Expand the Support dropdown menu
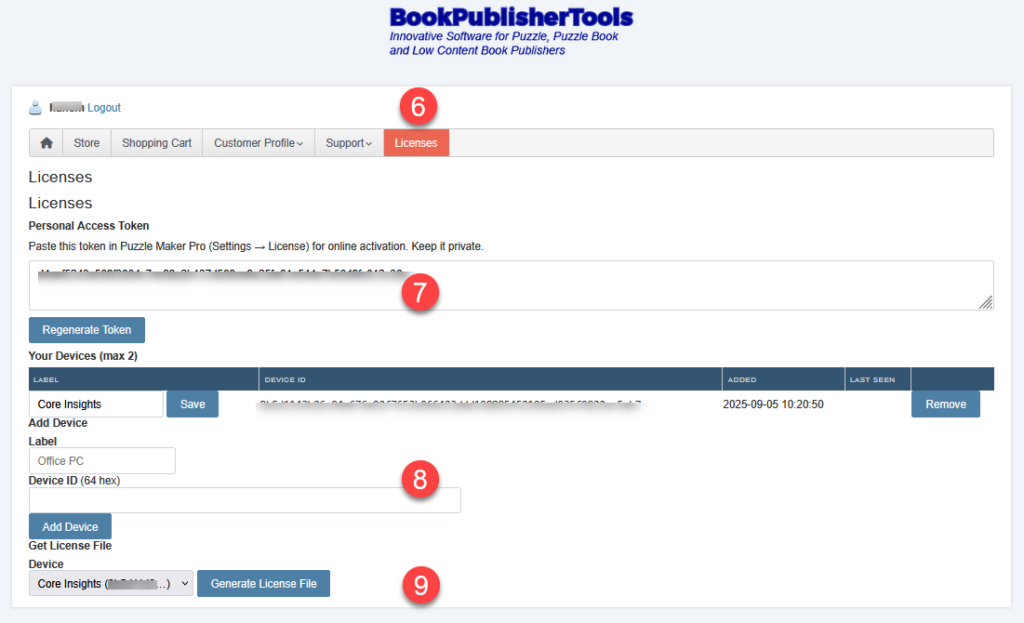Image resolution: width=1024 pixels, height=623 pixels. [x=348, y=143]
